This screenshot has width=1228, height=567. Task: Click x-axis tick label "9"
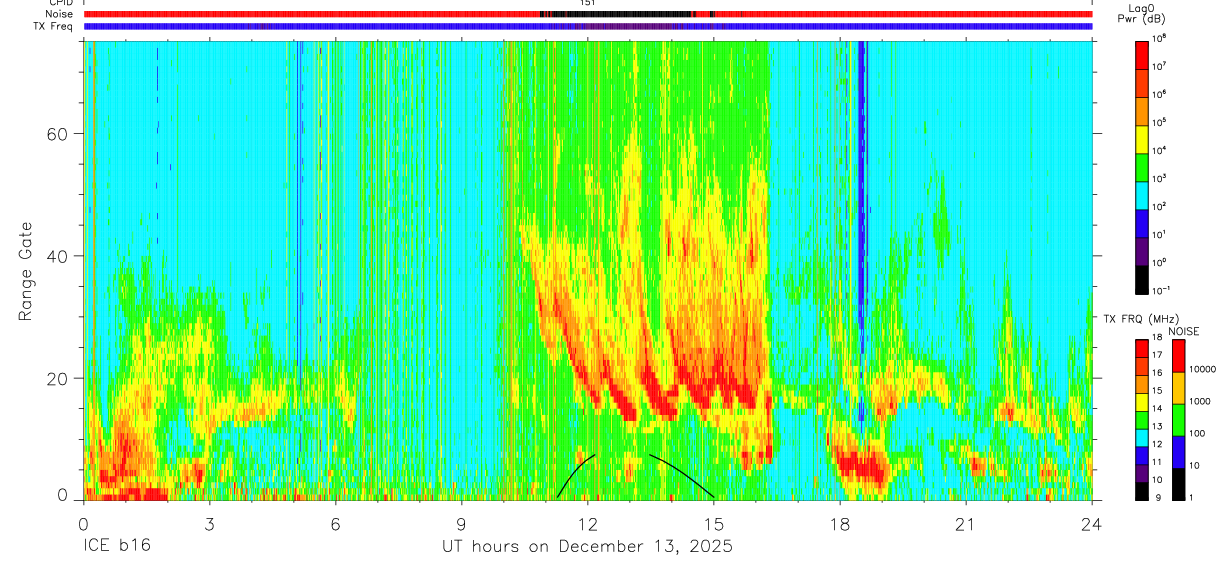point(461,523)
